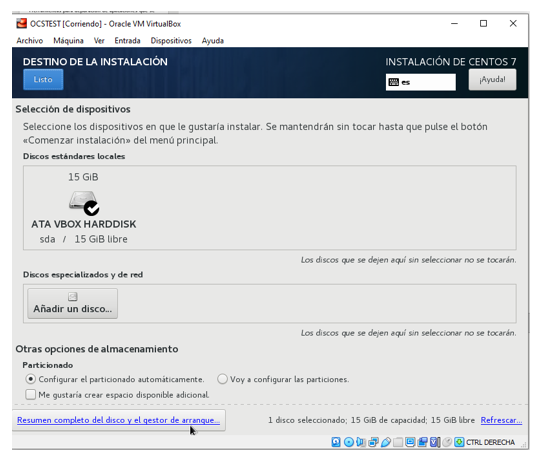The image size is (542, 463).
Task: Click the small disk icon on Añadir un disco
Action: pos(73,296)
